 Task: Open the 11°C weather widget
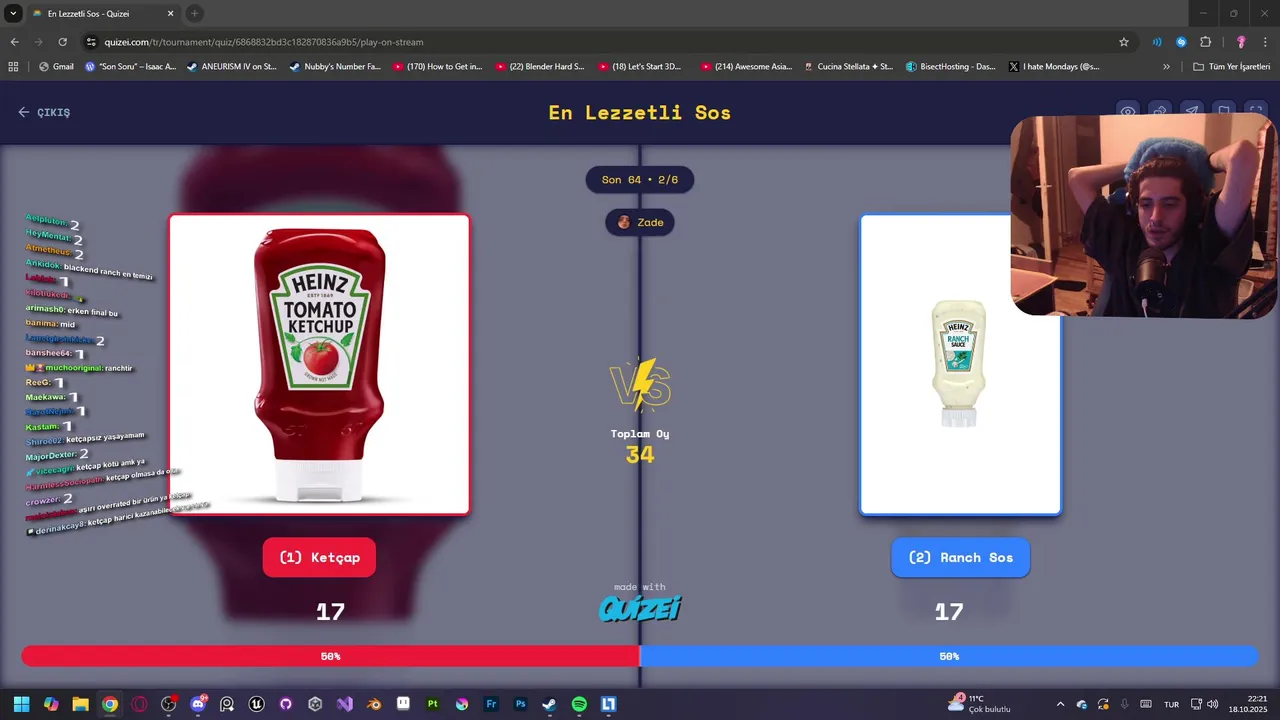point(980,704)
